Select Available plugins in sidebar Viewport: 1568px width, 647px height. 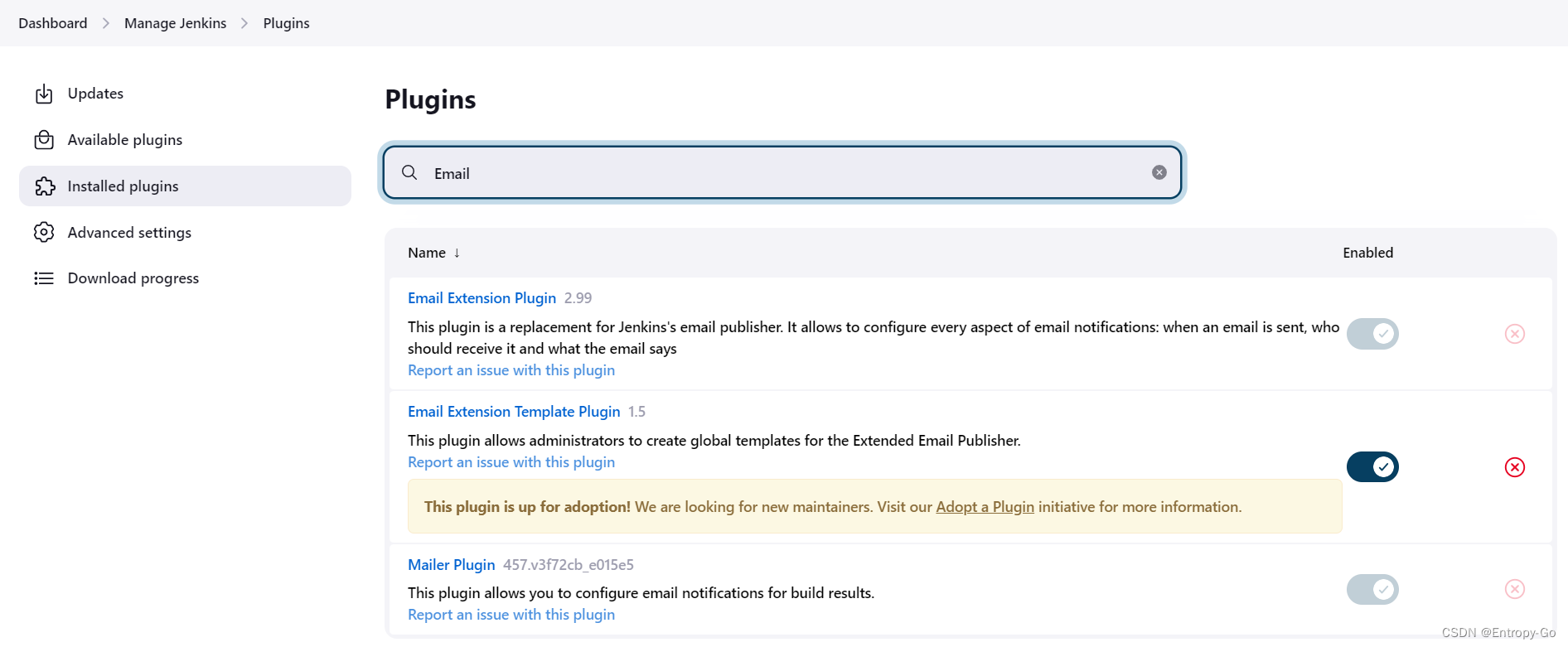[x=185, y=140]
